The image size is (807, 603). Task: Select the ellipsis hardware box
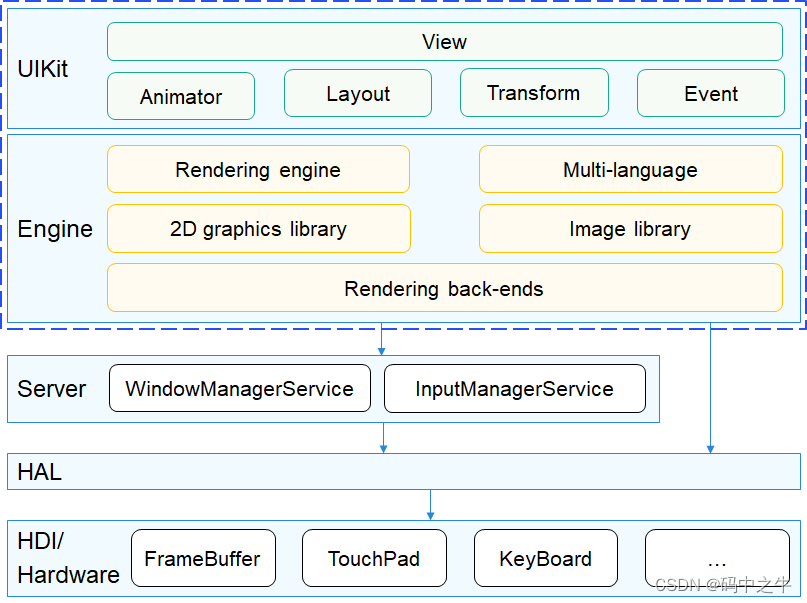[x=717, y=558]
